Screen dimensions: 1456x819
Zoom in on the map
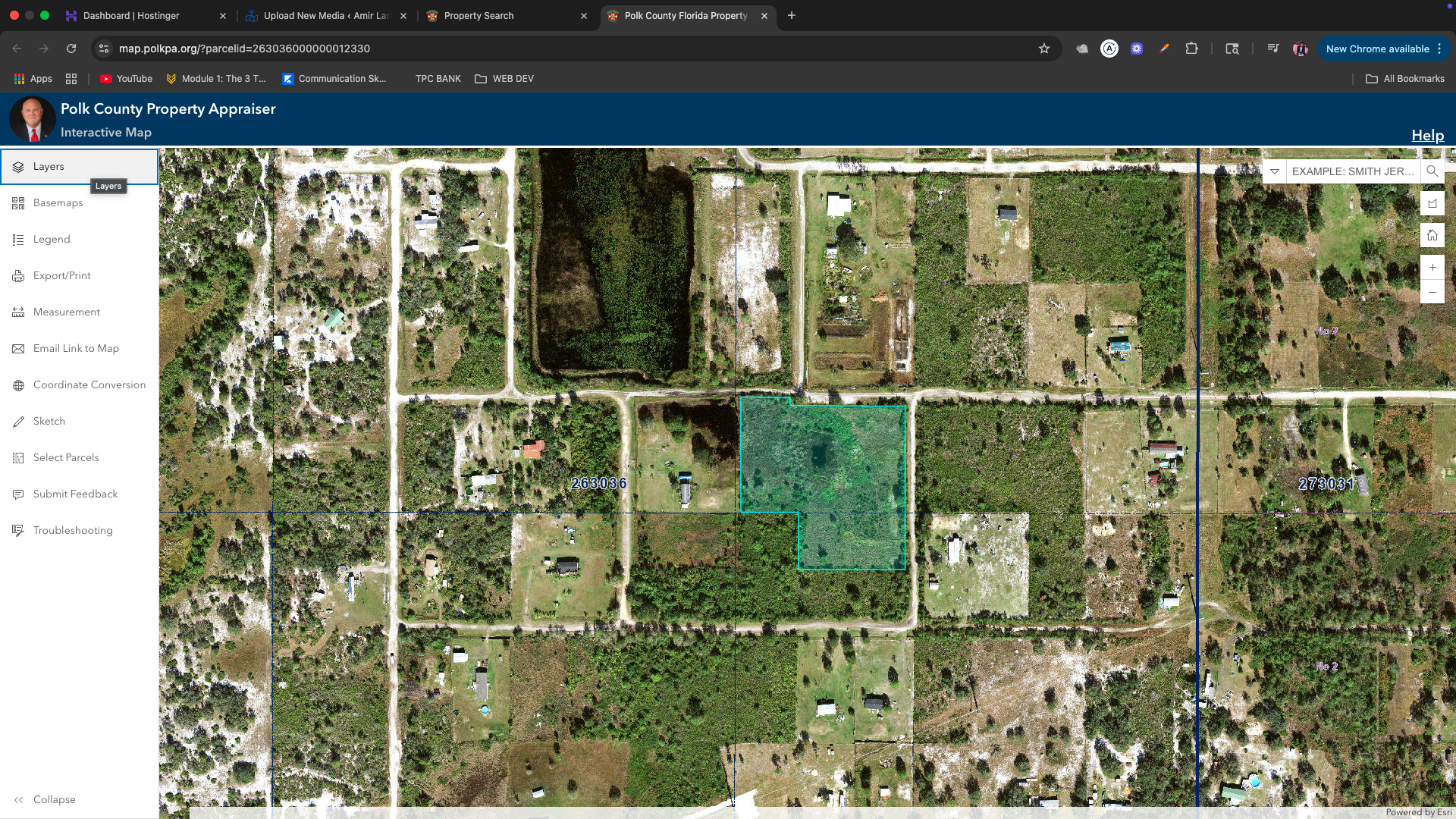pos(1432,268)
